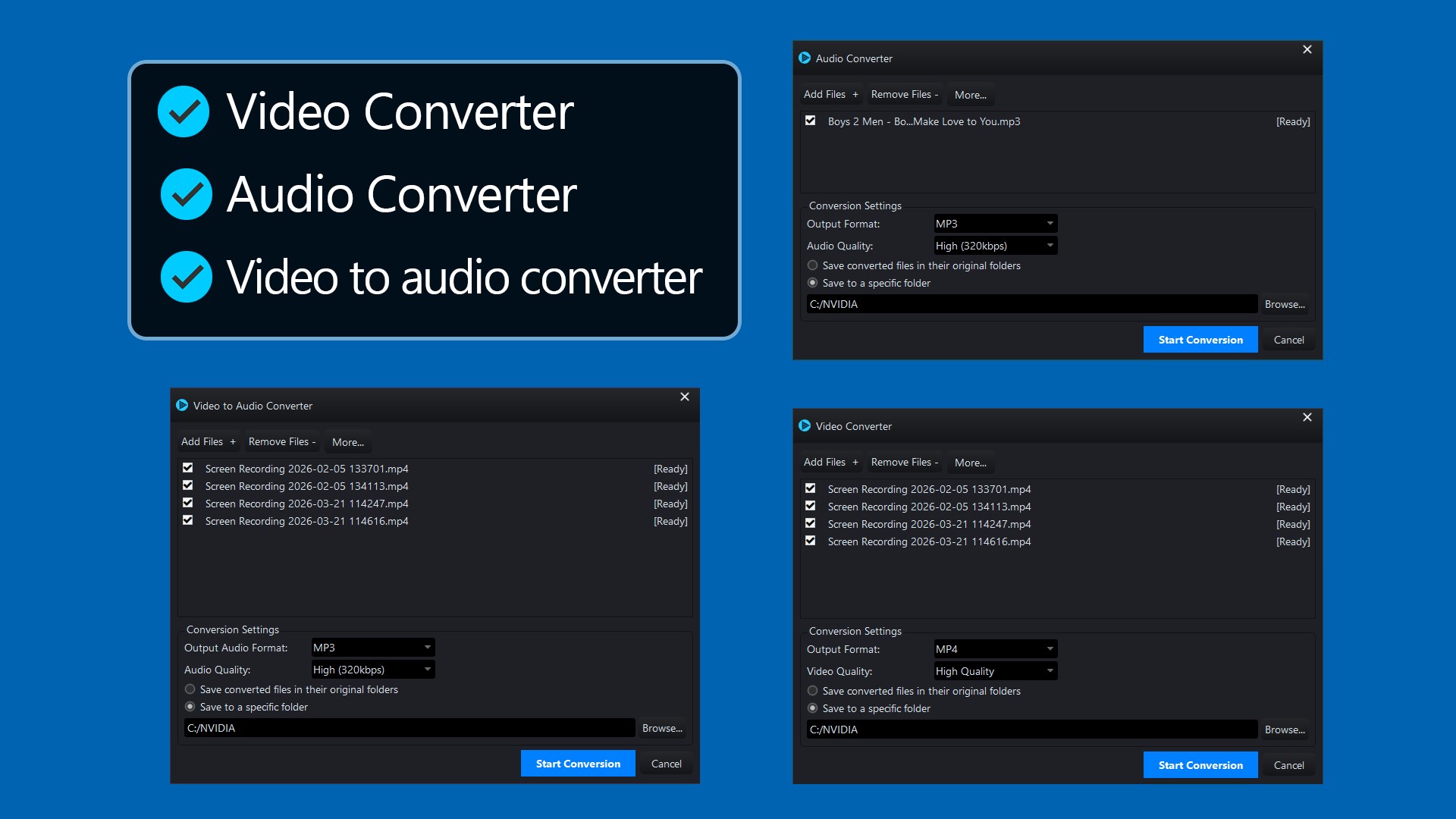1456x819 pixels.
Task: Uncheck Screen Recording 133701.mp4 in Video to Audio Converter
Action: [x=188, y=468]
